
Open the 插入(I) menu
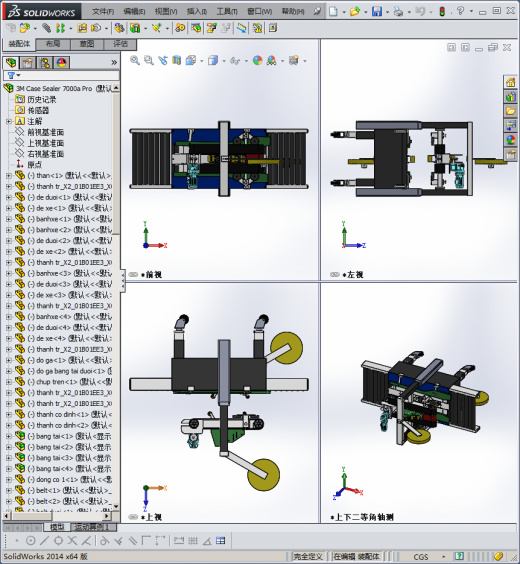pyautogui.click(x=197, y=12)
